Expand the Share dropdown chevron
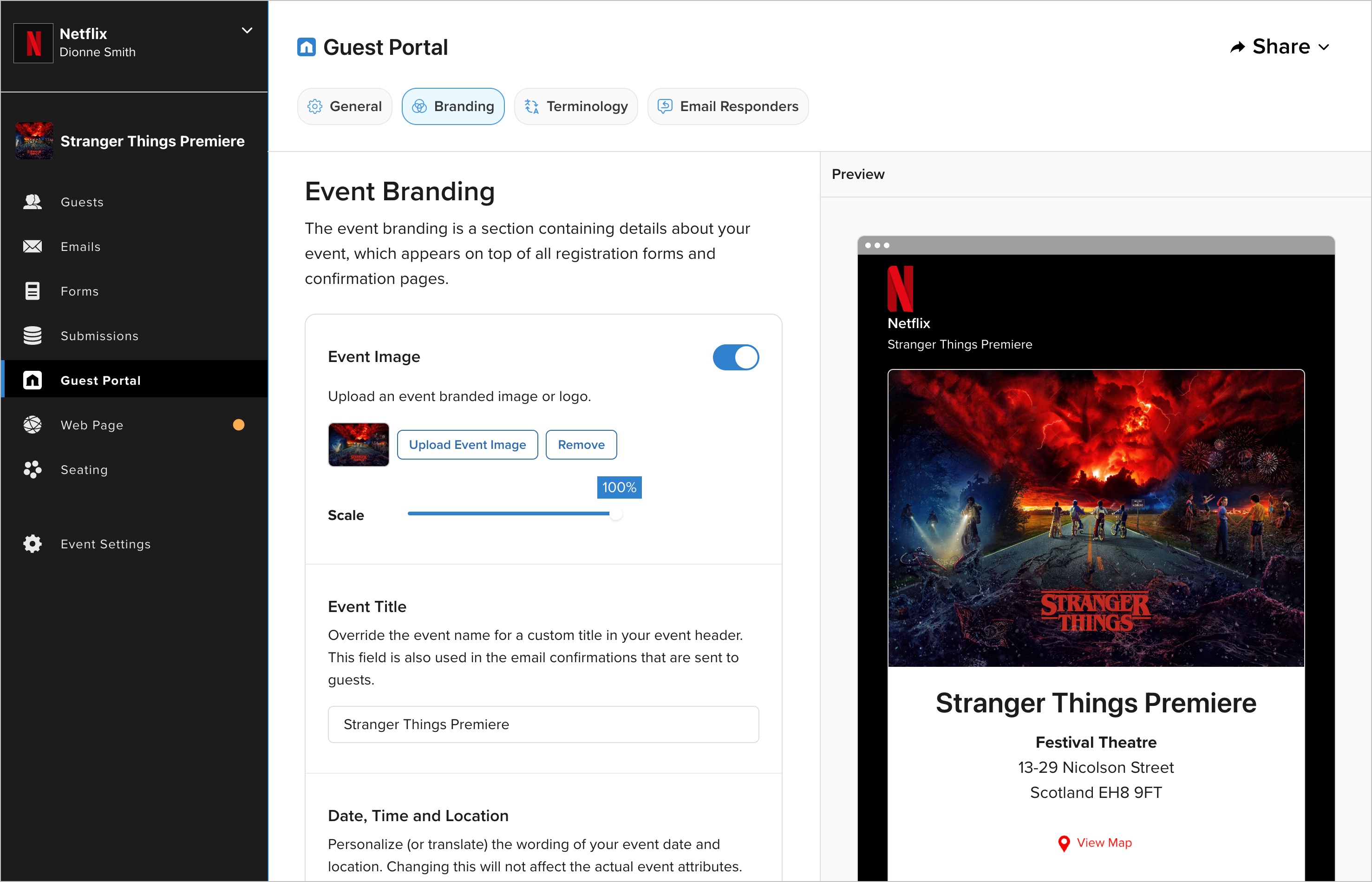Image resolution: width=1372 pixels, height=882 pixels. [x=1324, y=47]
